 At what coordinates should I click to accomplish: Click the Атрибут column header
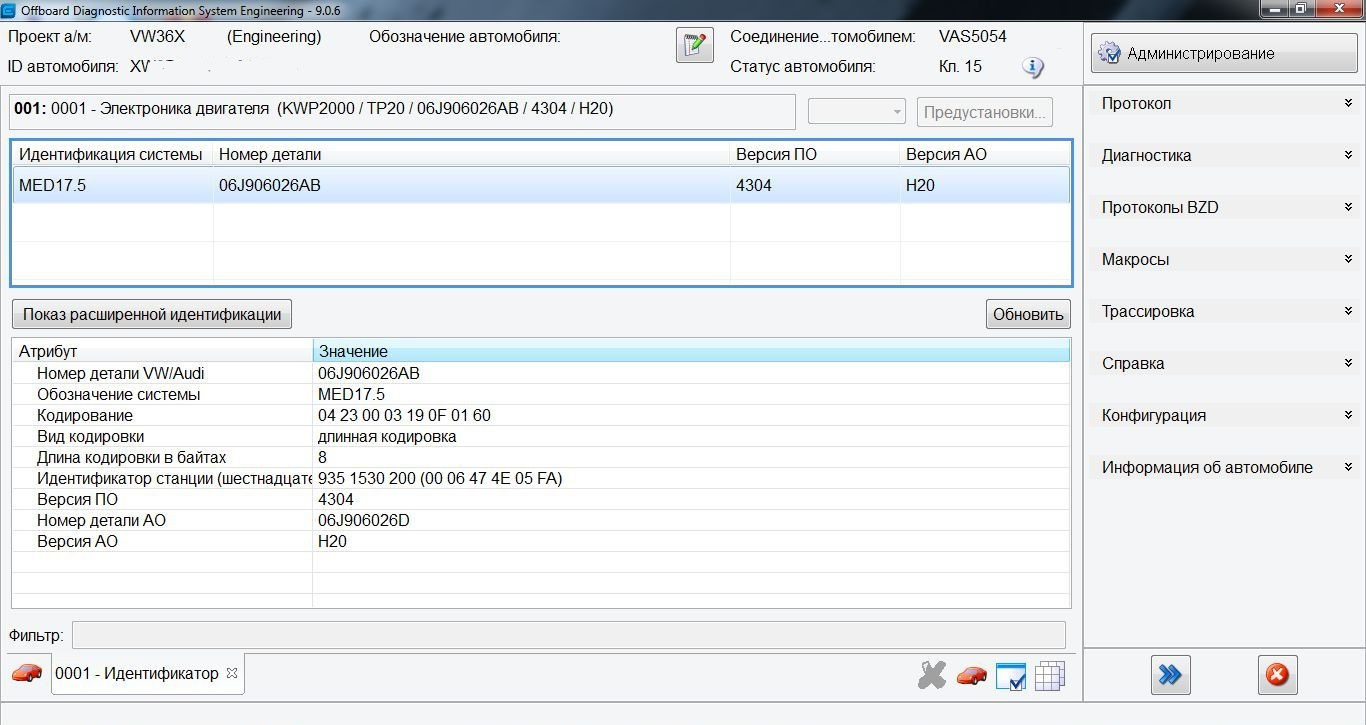(x=162, y=351)
